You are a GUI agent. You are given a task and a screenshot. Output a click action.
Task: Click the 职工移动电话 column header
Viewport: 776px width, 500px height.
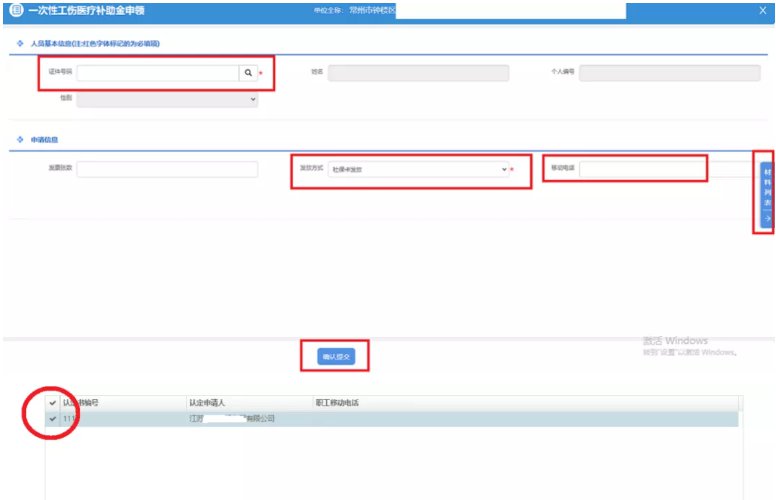pos(337,403)
